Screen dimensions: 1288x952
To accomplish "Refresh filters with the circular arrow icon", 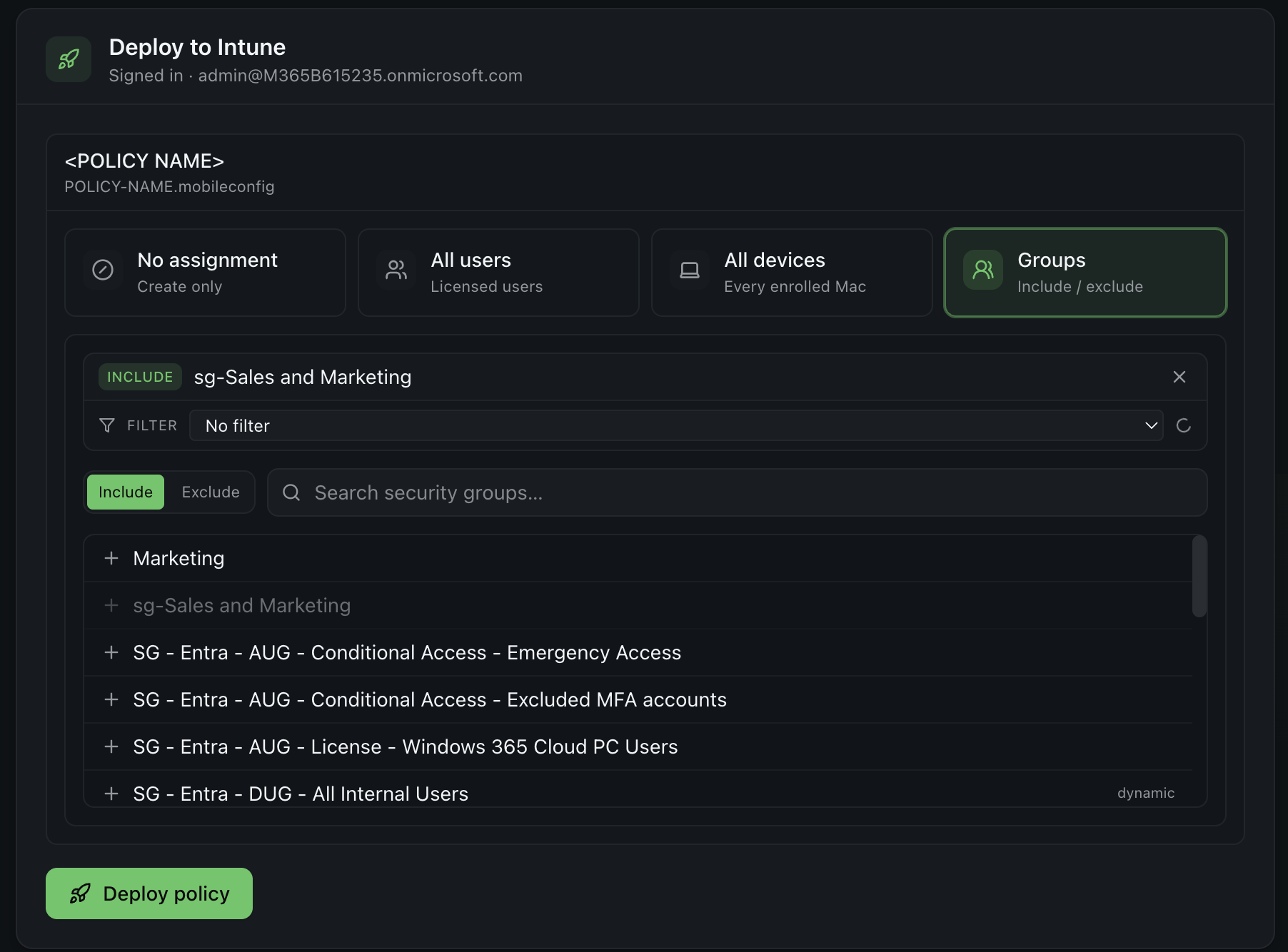I will 1184,425.
